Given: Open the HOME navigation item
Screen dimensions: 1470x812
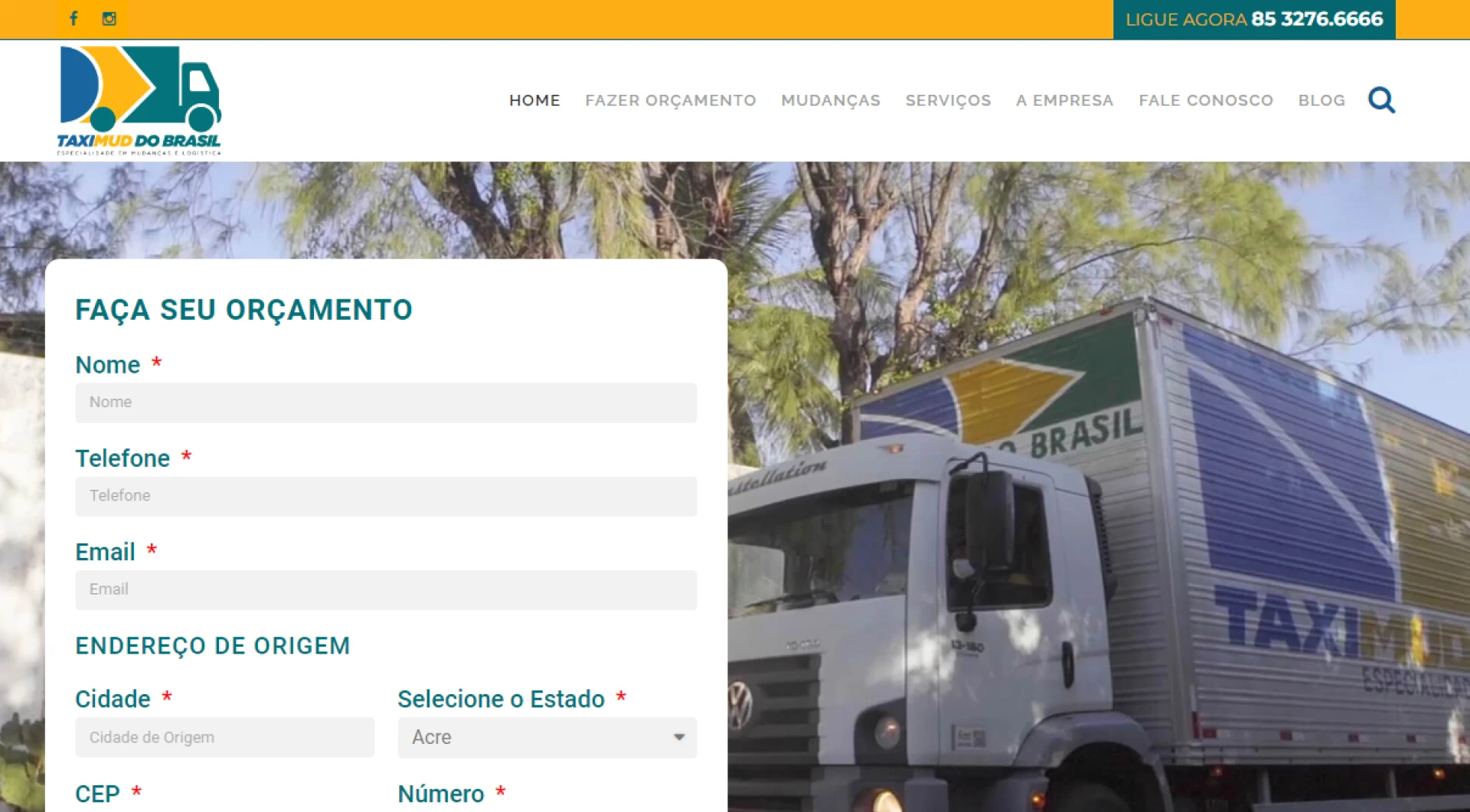Looking at the screenshot, I should point(534,100).
